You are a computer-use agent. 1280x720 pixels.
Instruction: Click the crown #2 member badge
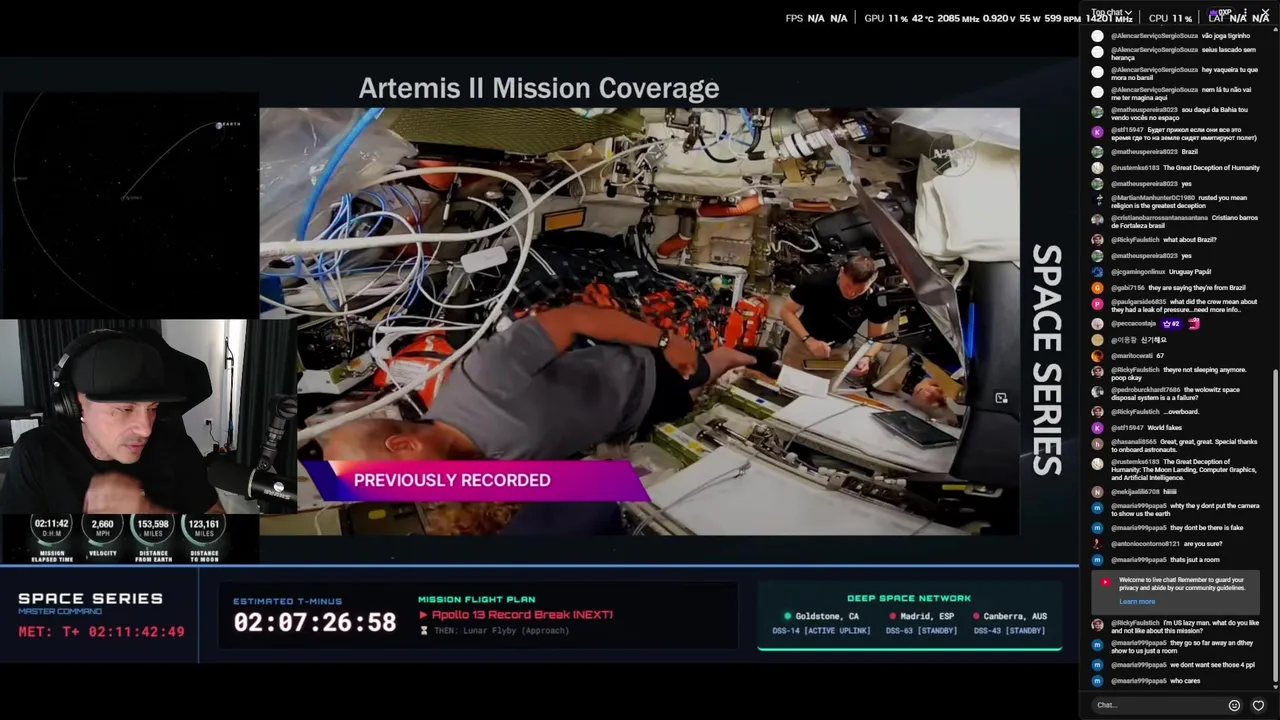[1171, 324]
